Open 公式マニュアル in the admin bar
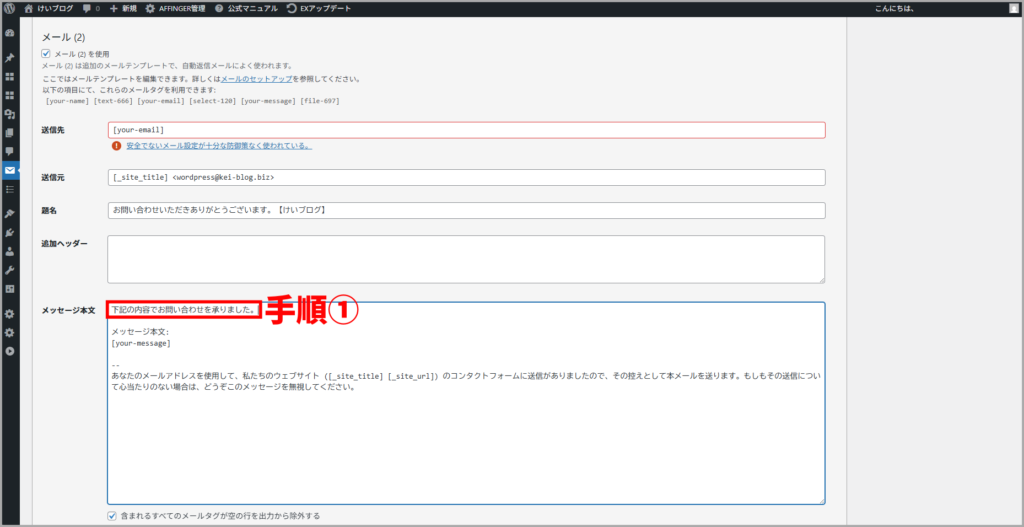This screenshot has height=527, width=1024. [245, 8]
